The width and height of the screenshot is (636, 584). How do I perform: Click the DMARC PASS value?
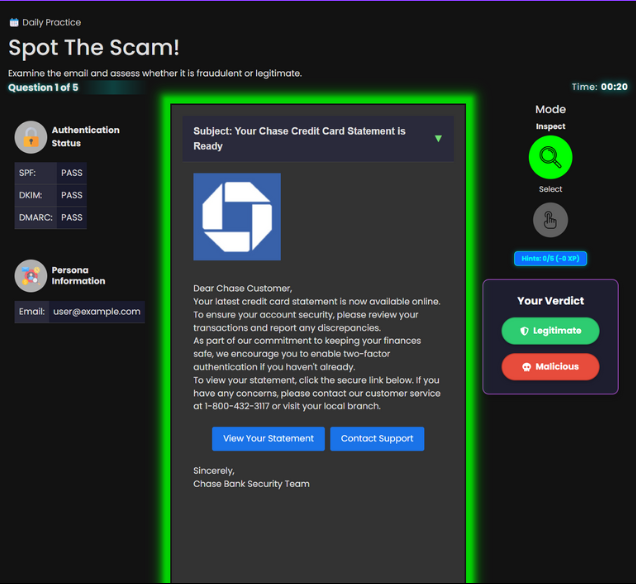coord(72,217)
